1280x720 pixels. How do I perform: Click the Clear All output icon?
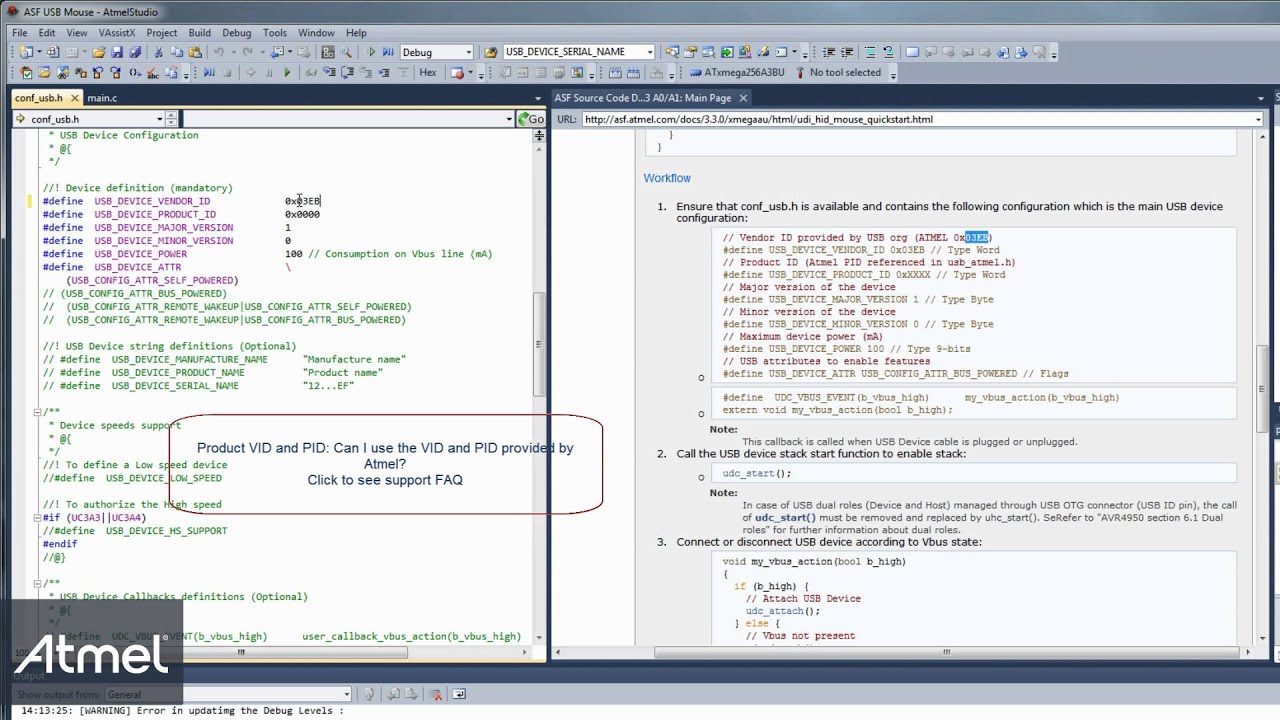437,694
